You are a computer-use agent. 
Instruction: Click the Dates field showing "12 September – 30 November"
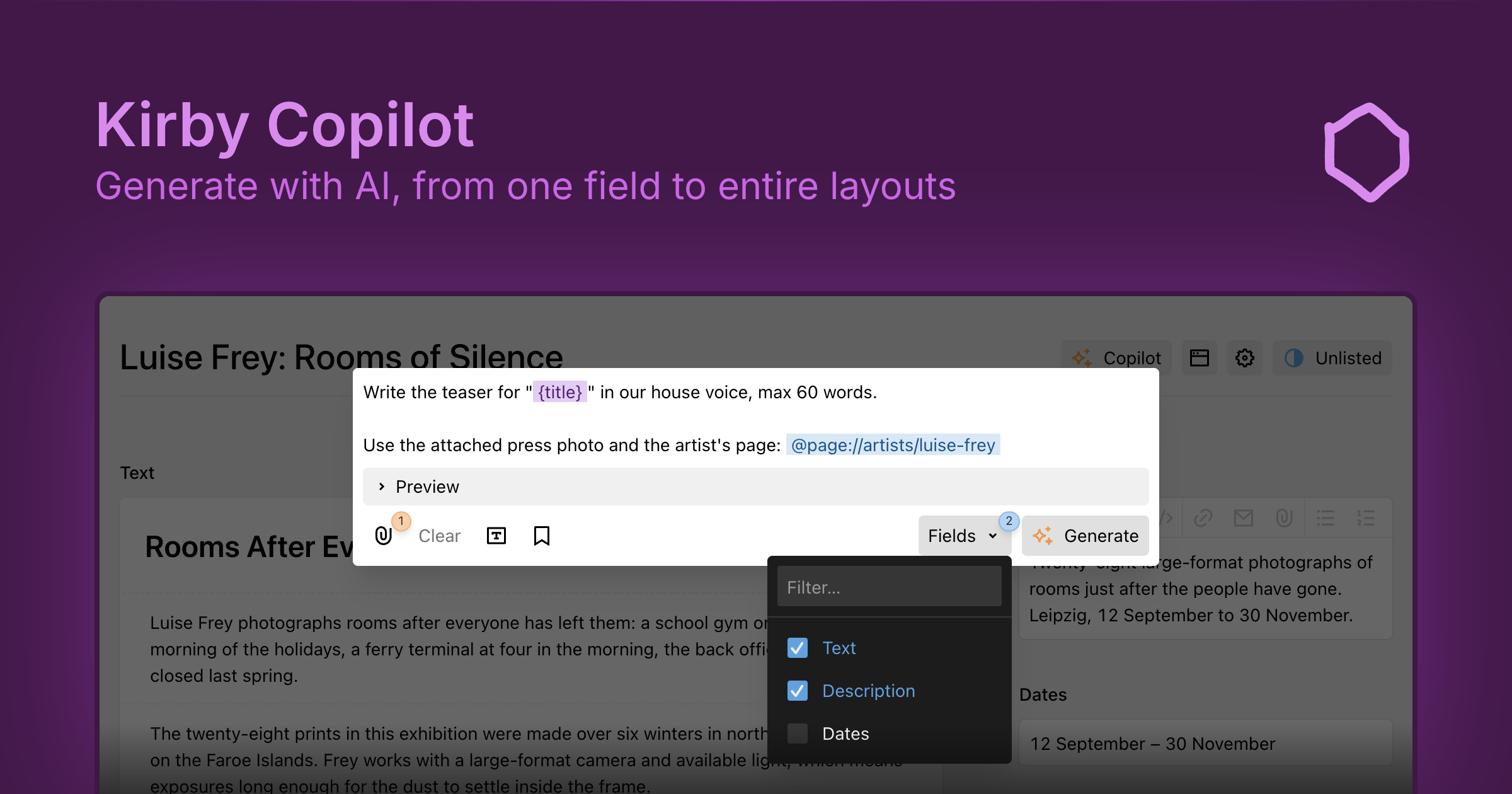pos(1206,744)
